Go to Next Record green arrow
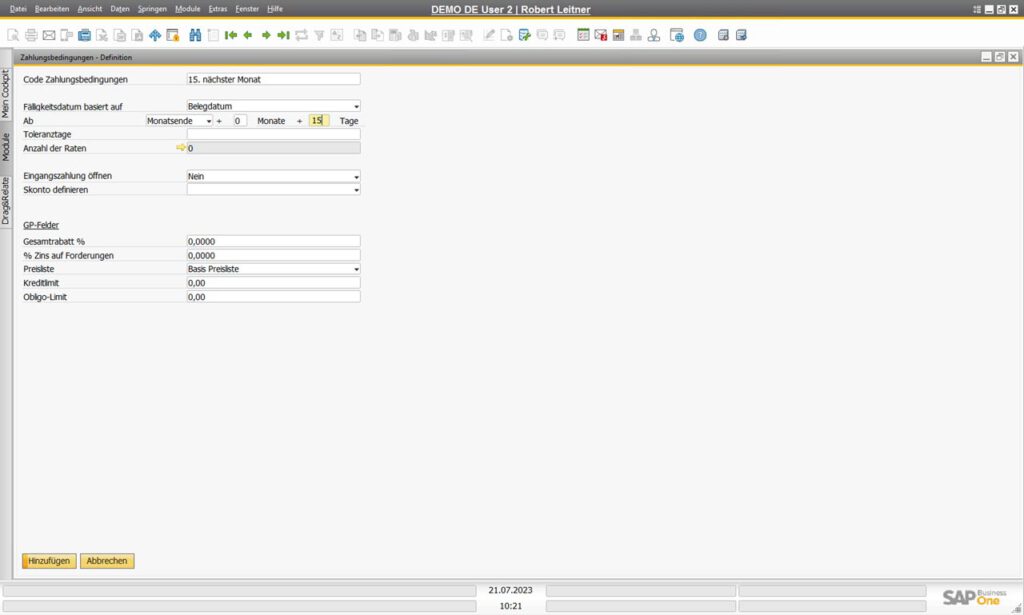The width and height of the screenshot is (1024, 615). pos(266,35)
